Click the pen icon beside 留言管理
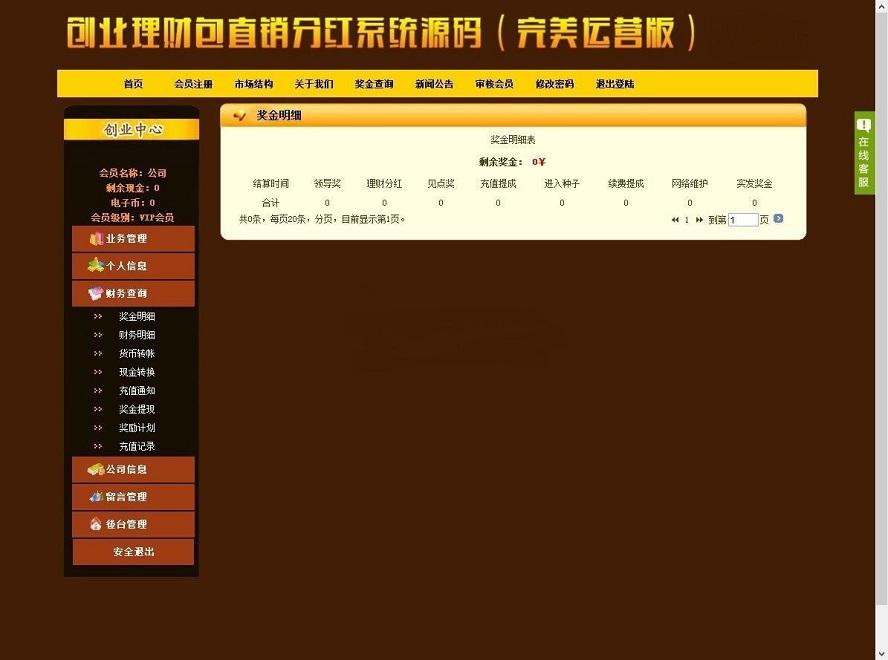This screenshot has height=660, width=888. tap(96, 496)
